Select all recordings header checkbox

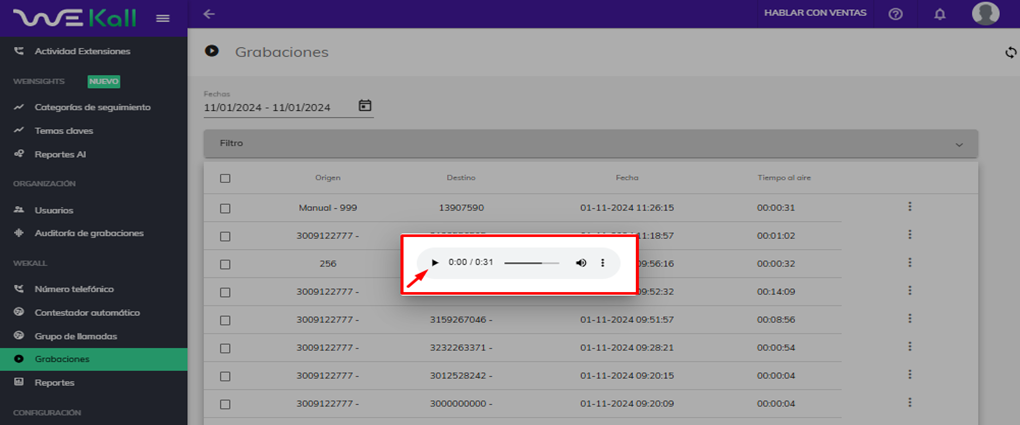(x=225, y=178)
